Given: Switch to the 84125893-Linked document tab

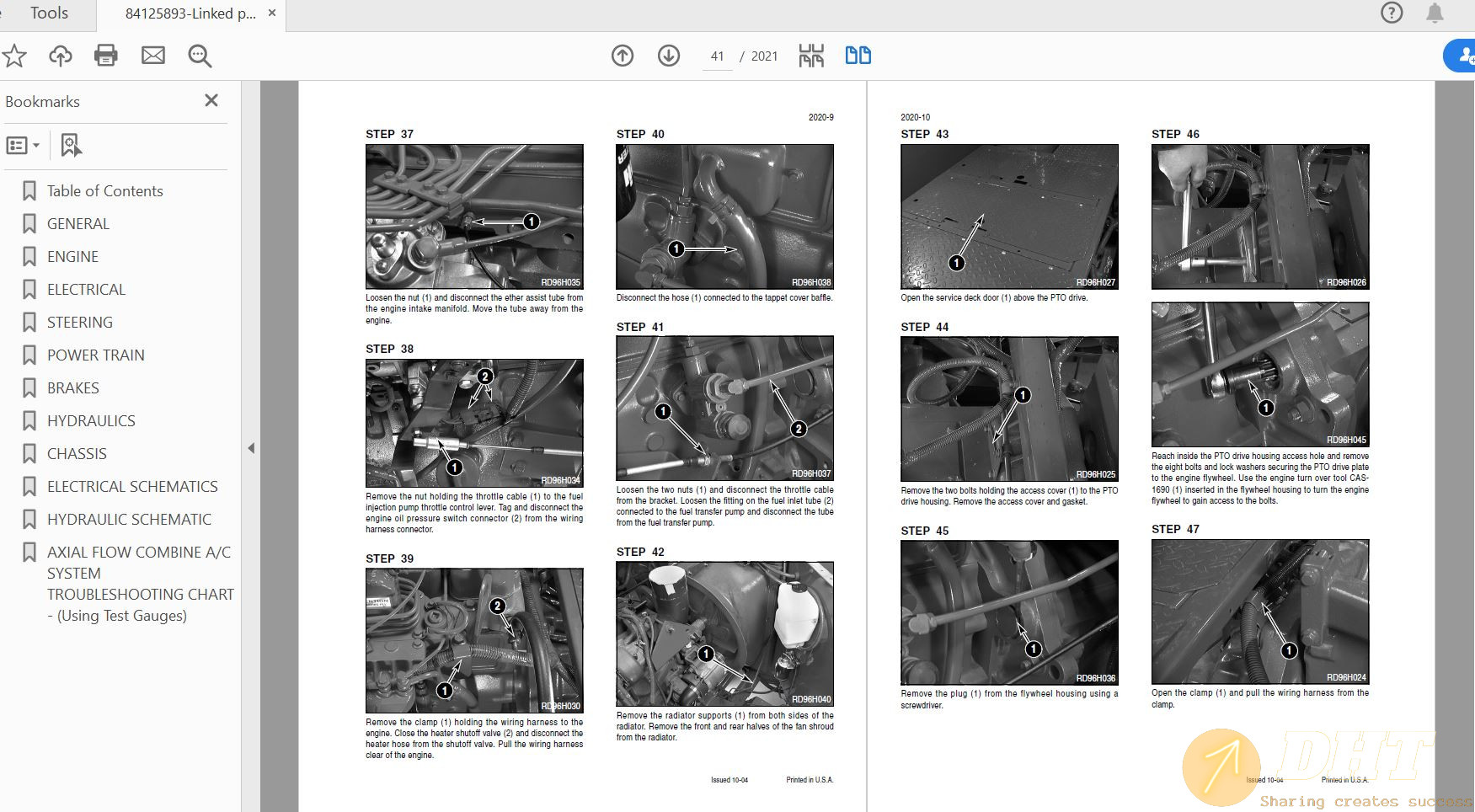Looking at the screenshot, I should [190, 13].
